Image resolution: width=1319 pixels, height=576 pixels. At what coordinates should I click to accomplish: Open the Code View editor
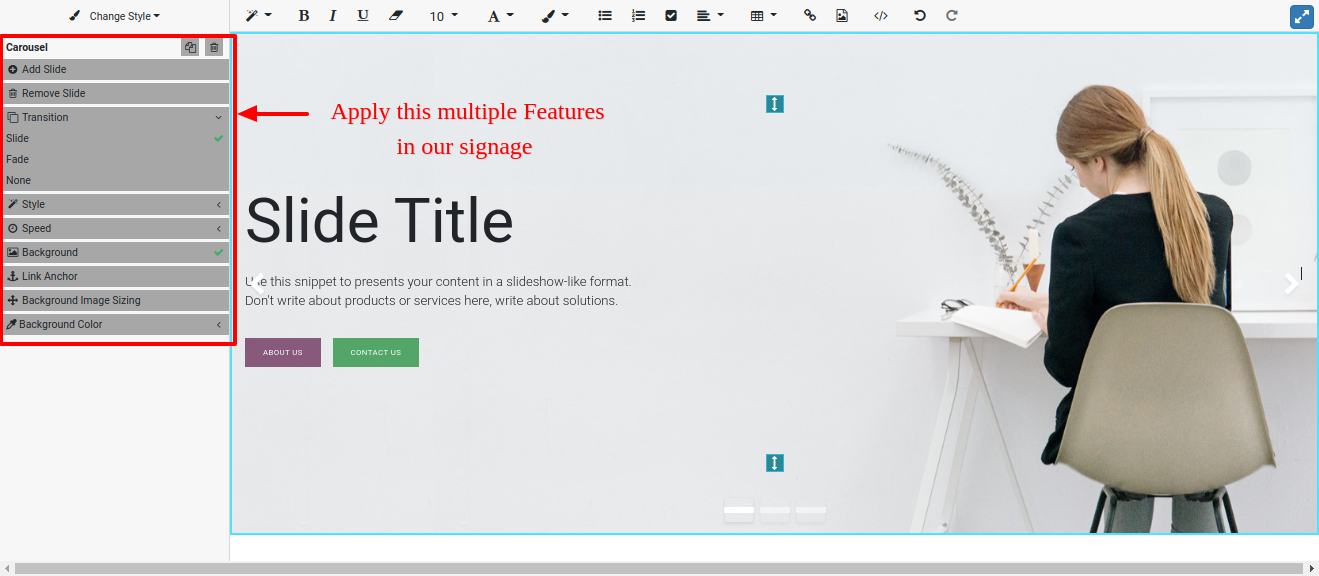(x=881, y=15)
